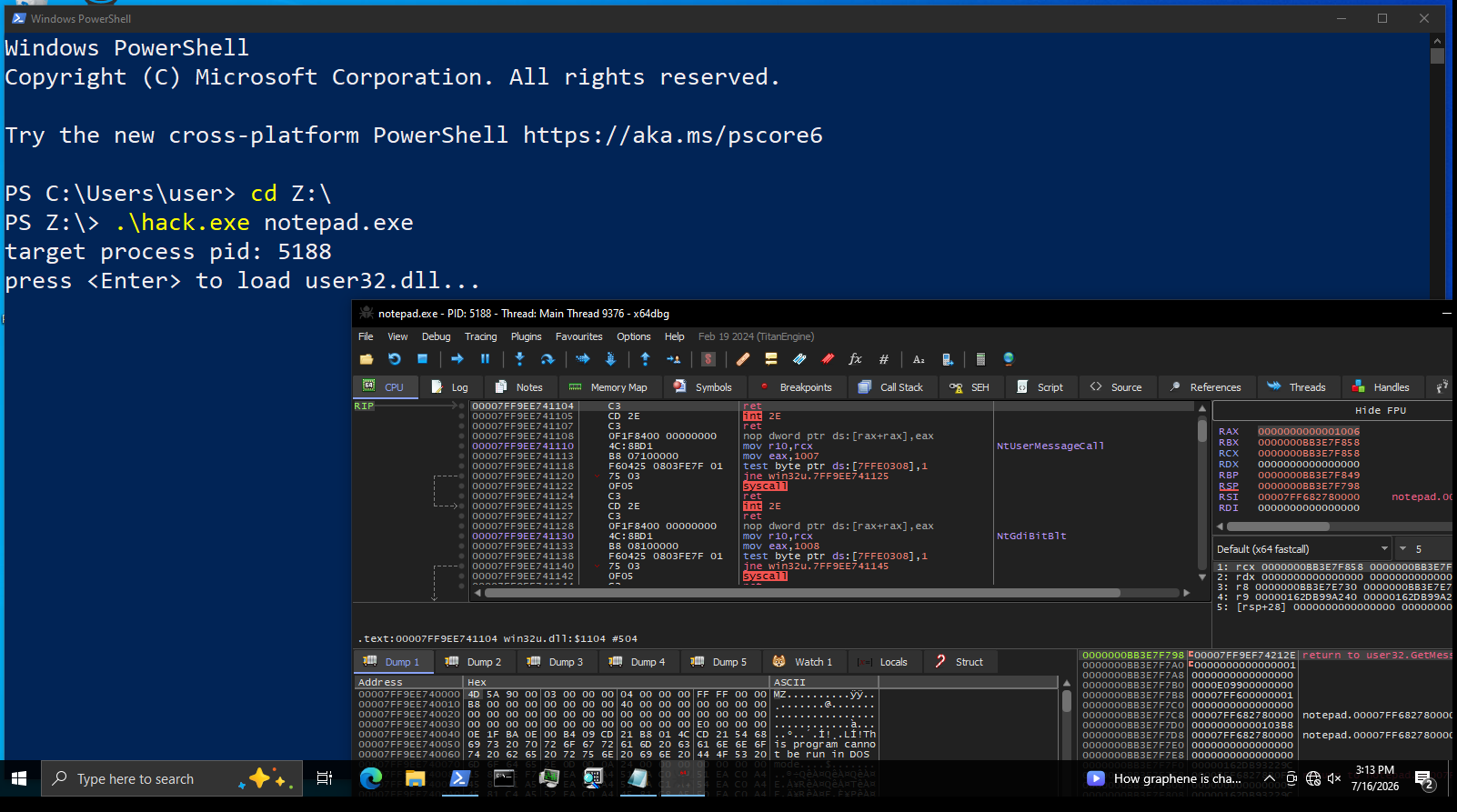Open File Explorer from the taskbar
This screenshot has width=1457, height=812.
(415, 778)
